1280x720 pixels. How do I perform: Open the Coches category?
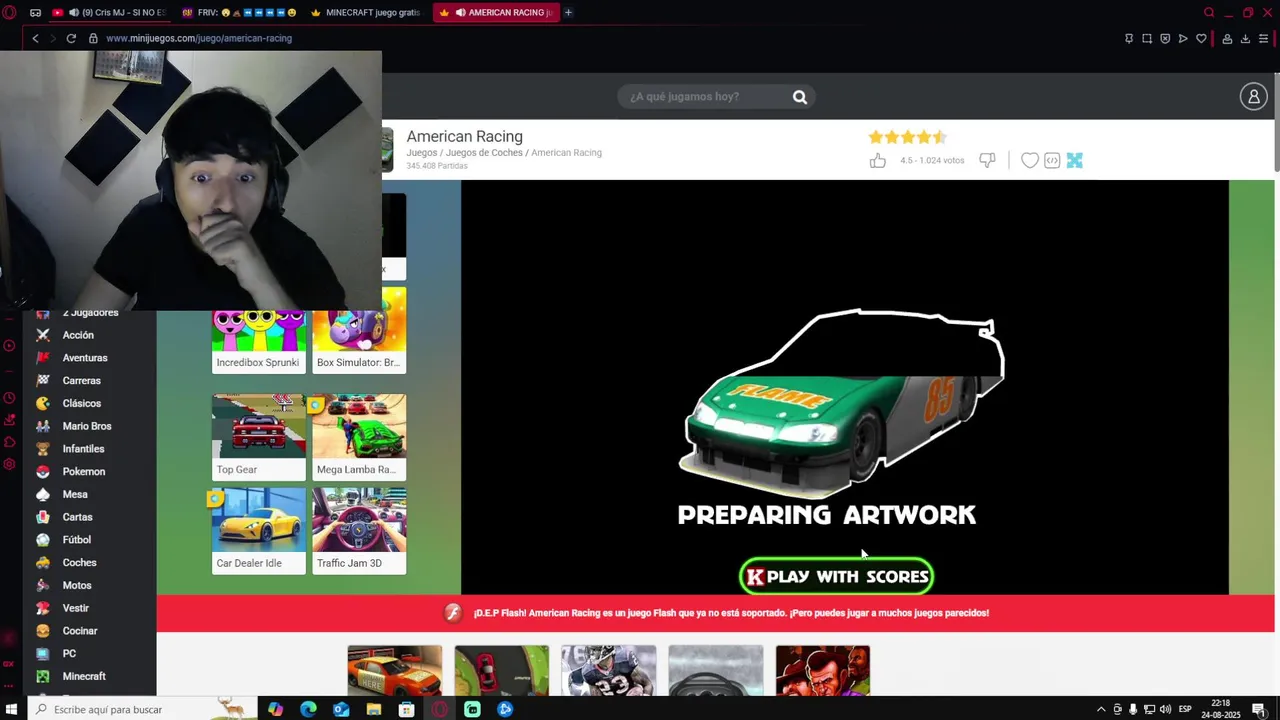(x=80, y=563)
